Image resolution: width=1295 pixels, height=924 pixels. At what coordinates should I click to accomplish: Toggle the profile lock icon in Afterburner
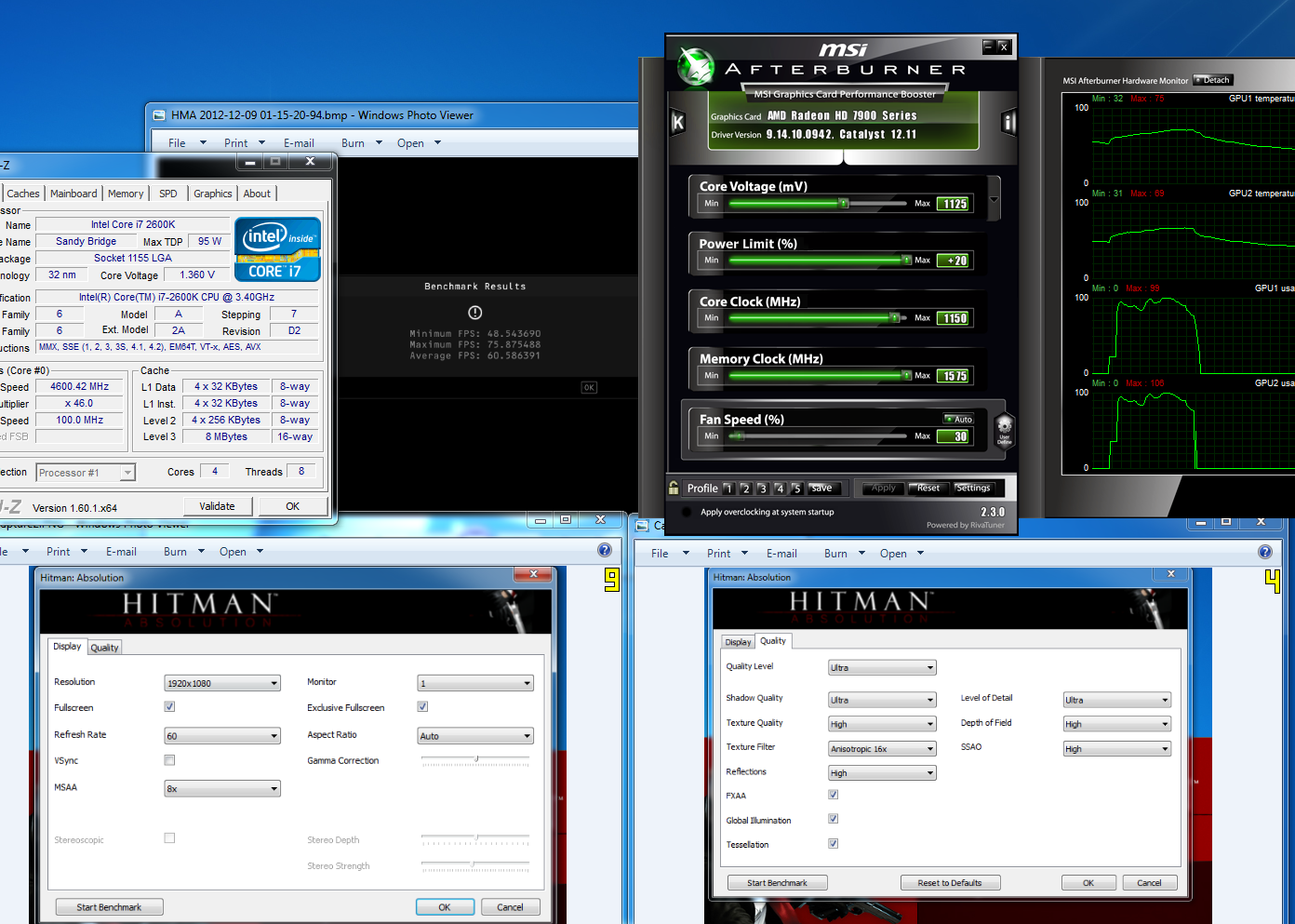tap(674, 488)
